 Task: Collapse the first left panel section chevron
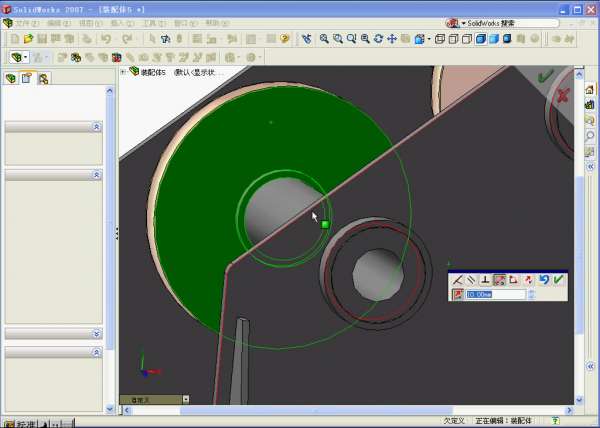point(96,127)
